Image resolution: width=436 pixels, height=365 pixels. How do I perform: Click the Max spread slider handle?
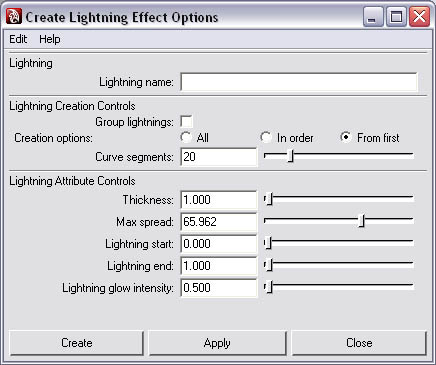point(362,221)
